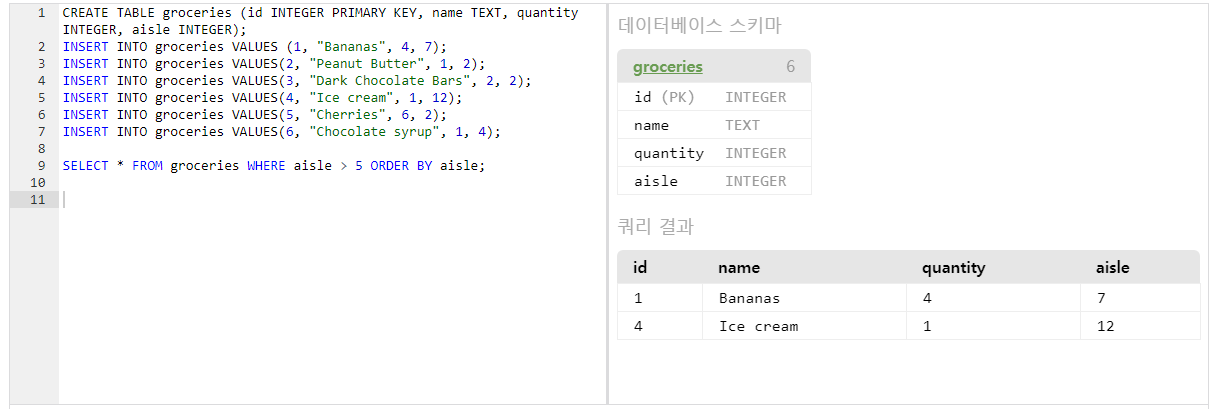Click line number 11 in the gutter

coord(38,199)
